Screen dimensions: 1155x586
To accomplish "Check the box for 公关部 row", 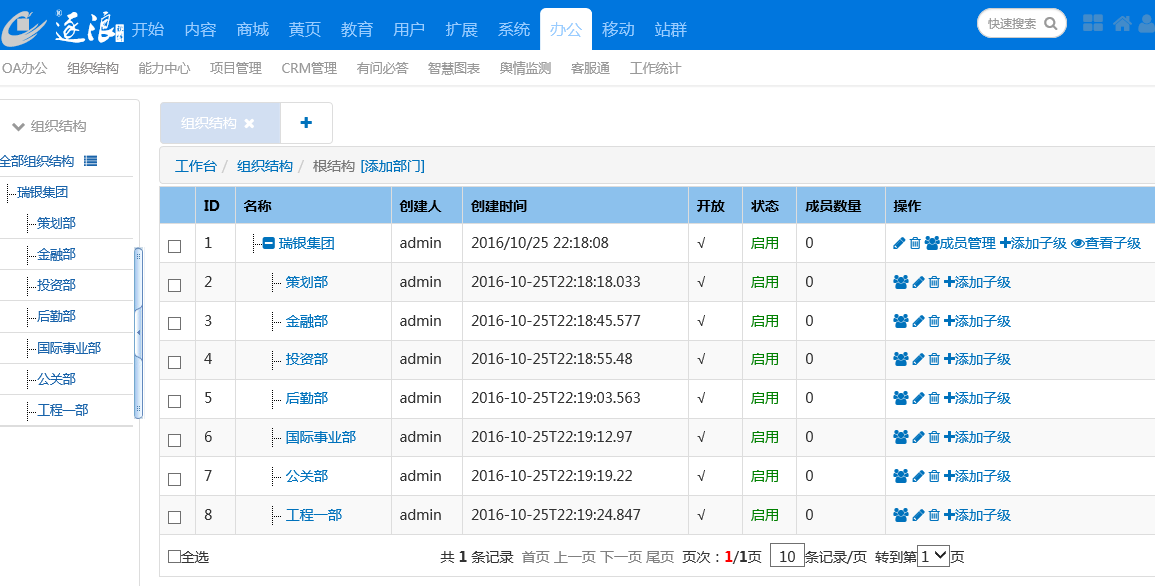I will [x=175, y=479].
